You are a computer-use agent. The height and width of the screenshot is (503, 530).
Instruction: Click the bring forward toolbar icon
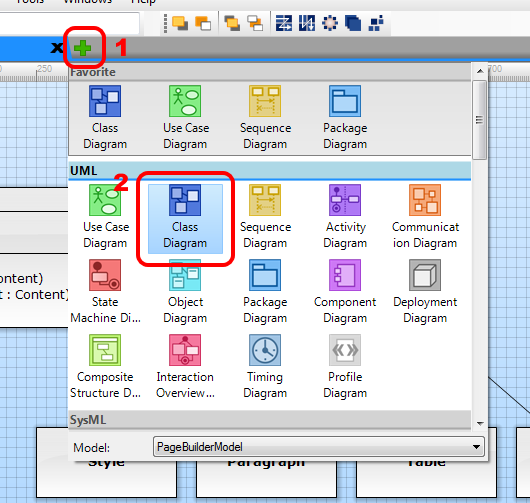(x=232, y=23)
